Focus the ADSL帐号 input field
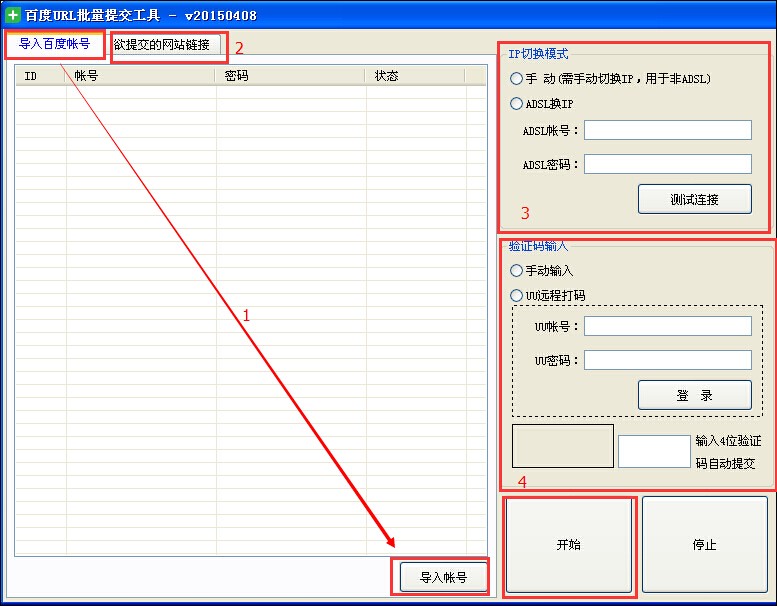This screenshot has width=777, height=606. point(667,130)
